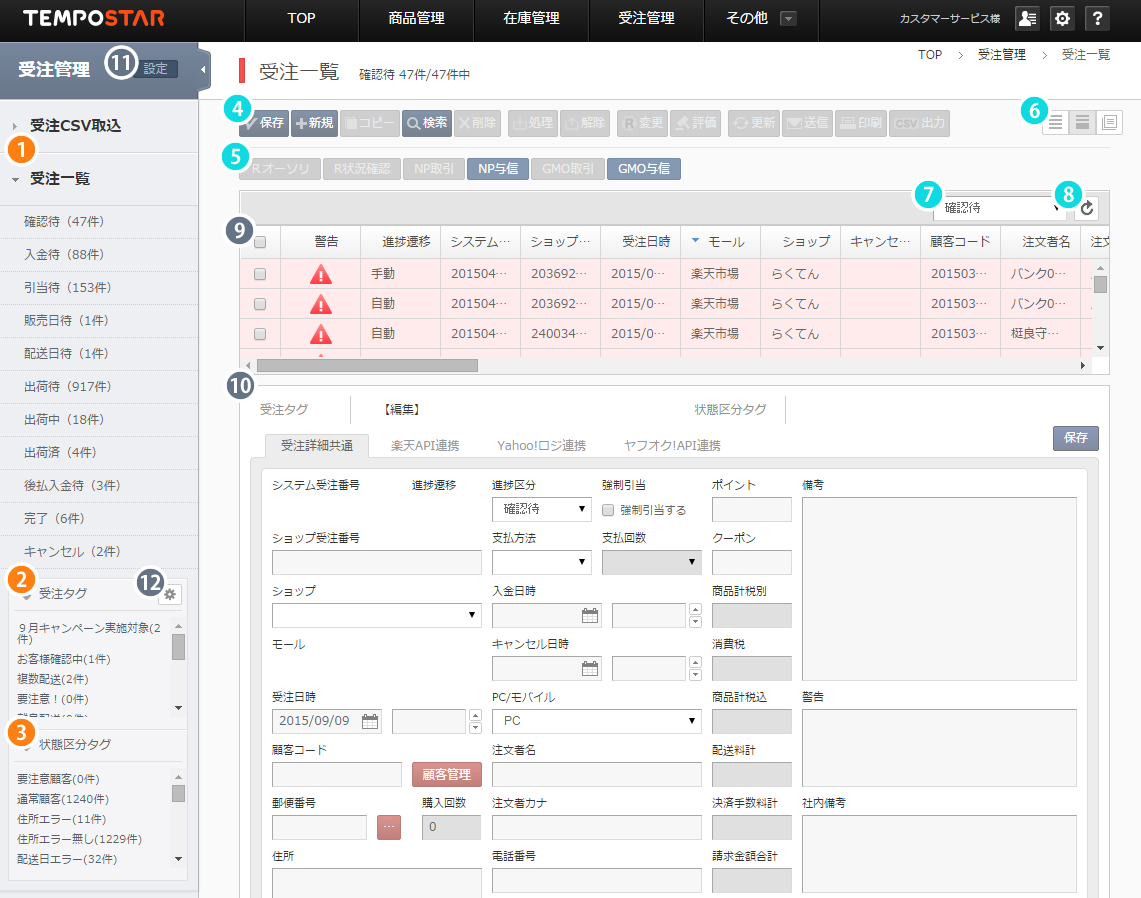The image size is (1141, 898).
Task: Tick the checkbox on the 手動 order row
Action: point(260,274)
